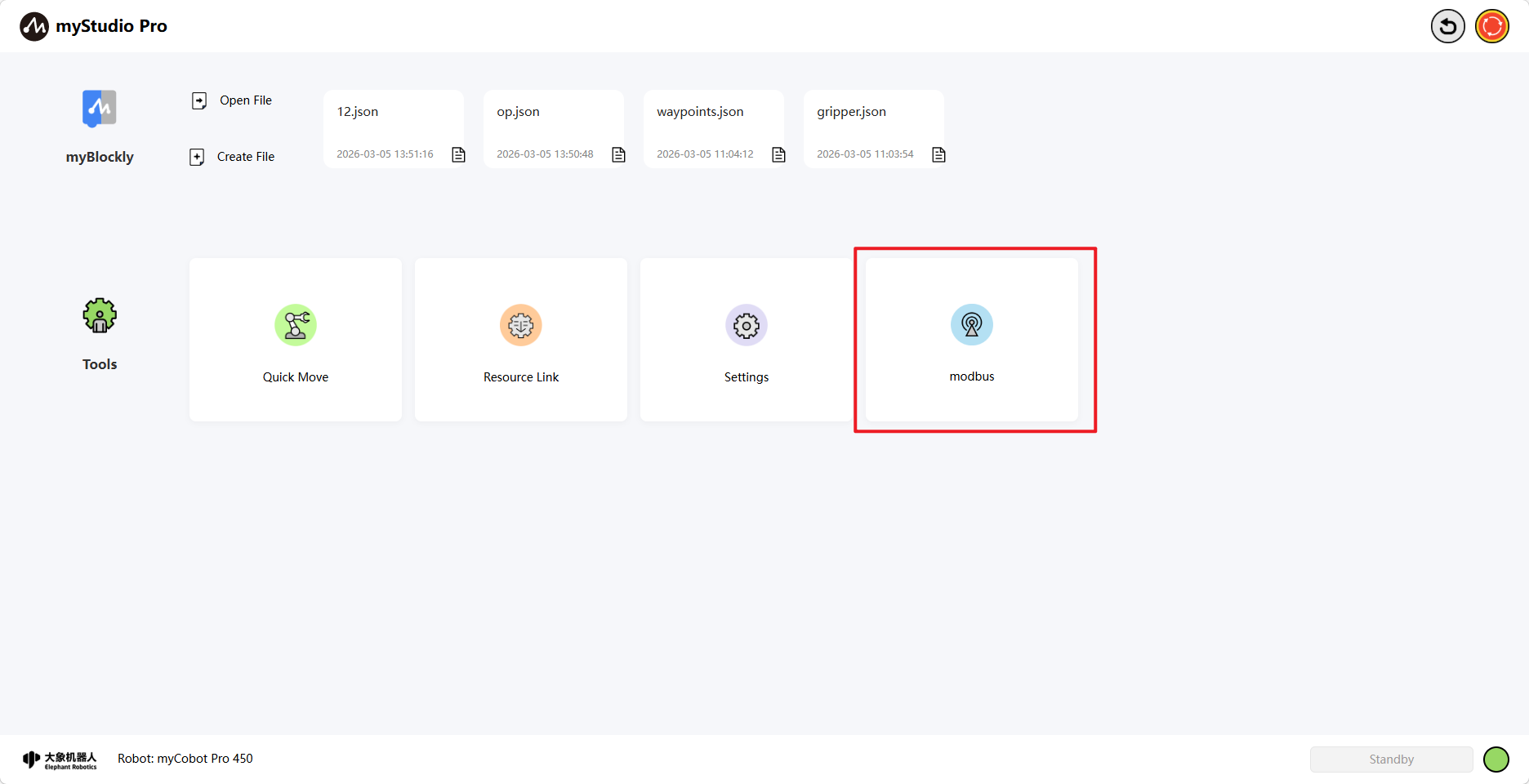The width and height of the screenshot is (1529, 784).
Task: Open the Quick Move robot arm icon
Action: [296, 325]
